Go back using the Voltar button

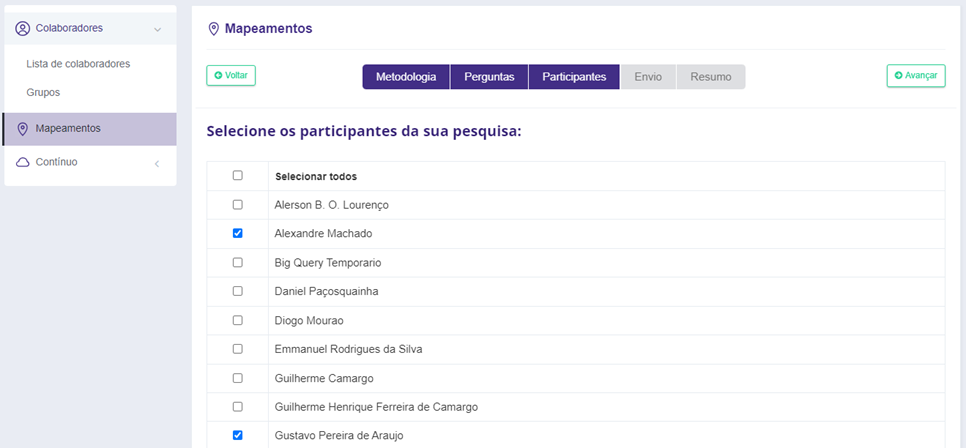[x=231, y=76]
